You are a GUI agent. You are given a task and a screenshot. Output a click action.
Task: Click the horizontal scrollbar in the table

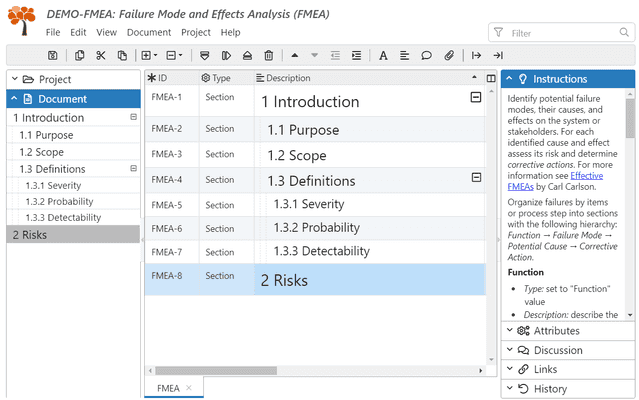216,371
